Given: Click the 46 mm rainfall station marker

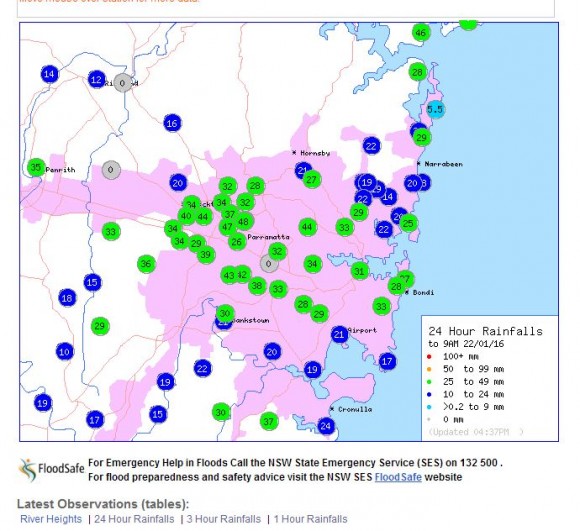Looking at the screenshot, I should (421, 33).
